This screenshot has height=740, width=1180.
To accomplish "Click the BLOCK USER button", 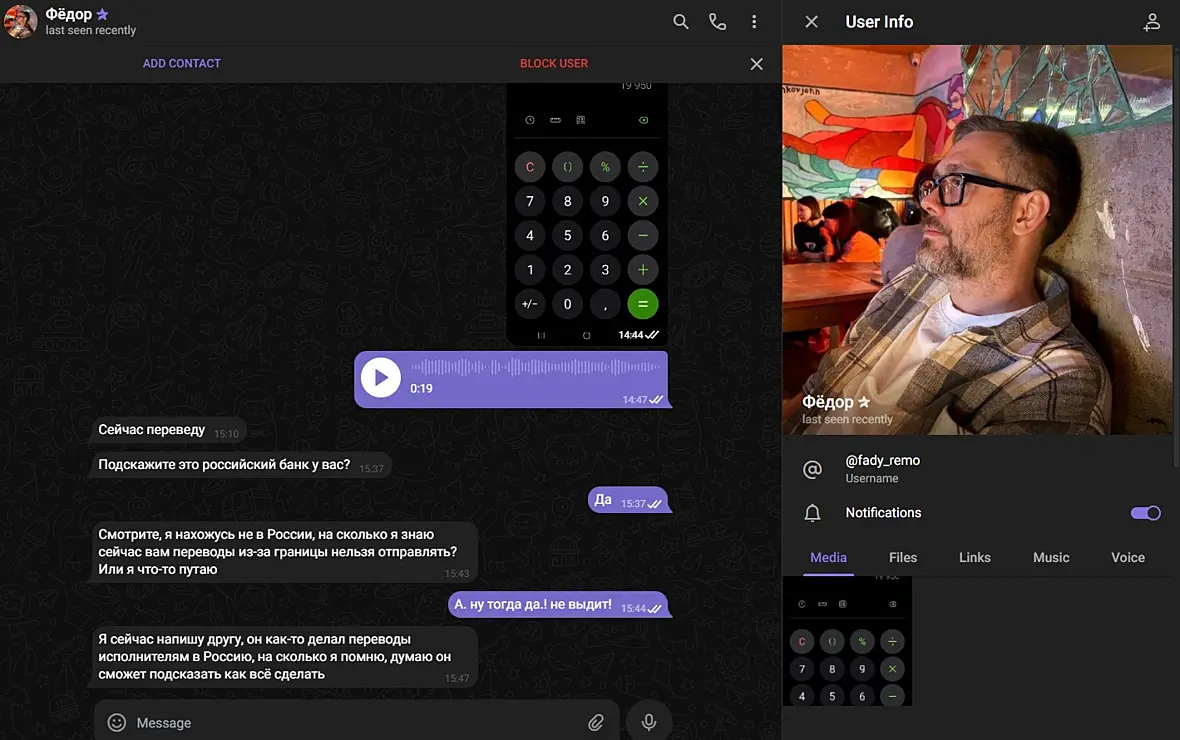I will click(554, 63).
